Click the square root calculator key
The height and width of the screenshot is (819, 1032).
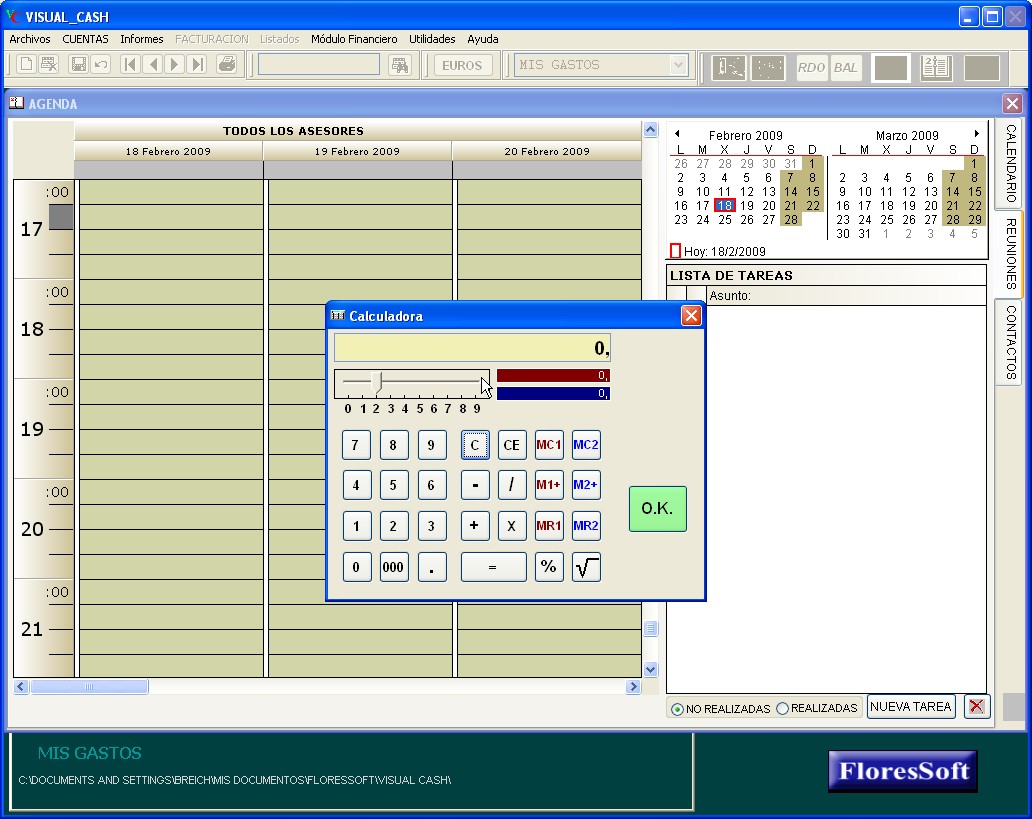(586, 567)
